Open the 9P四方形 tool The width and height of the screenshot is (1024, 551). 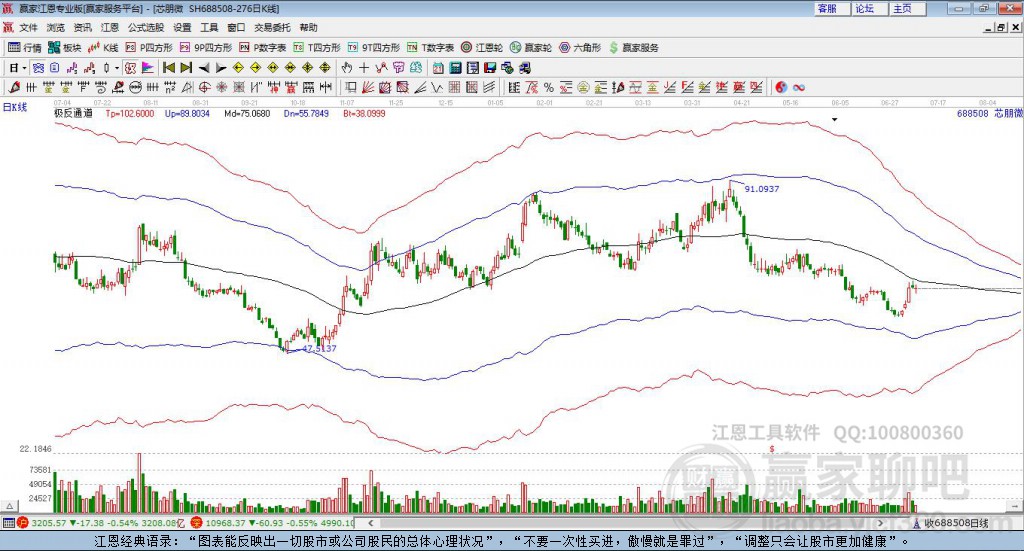point(206,48)
